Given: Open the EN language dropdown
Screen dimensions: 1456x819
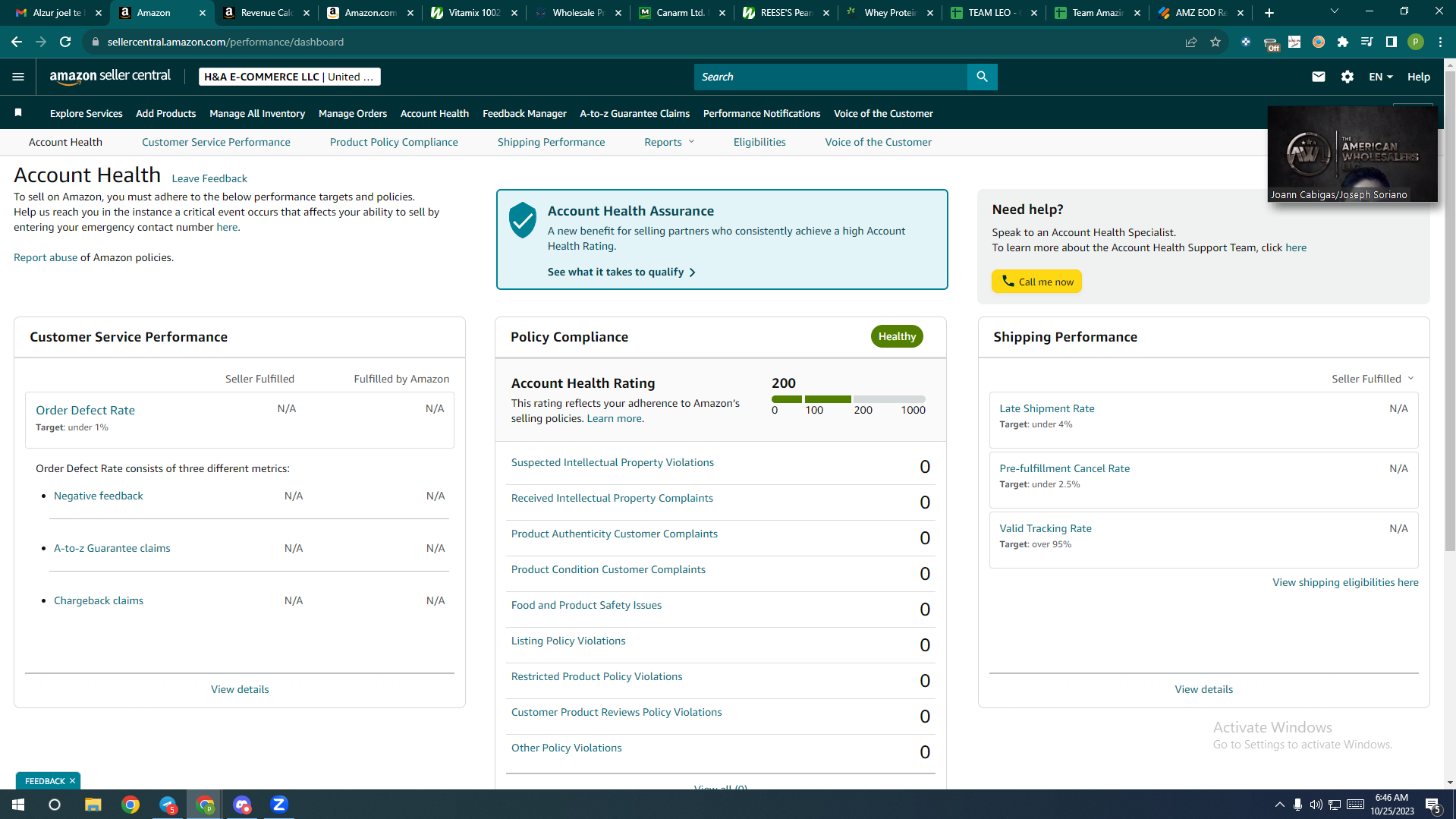Looking at the screenshot, I should click(1380, 77).
